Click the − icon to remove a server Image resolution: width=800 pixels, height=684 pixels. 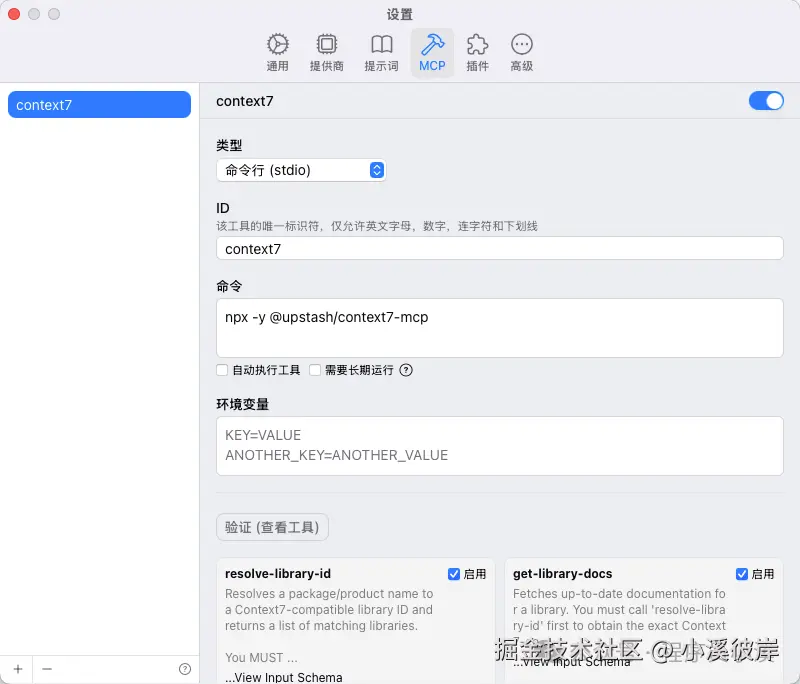point(46,668)
